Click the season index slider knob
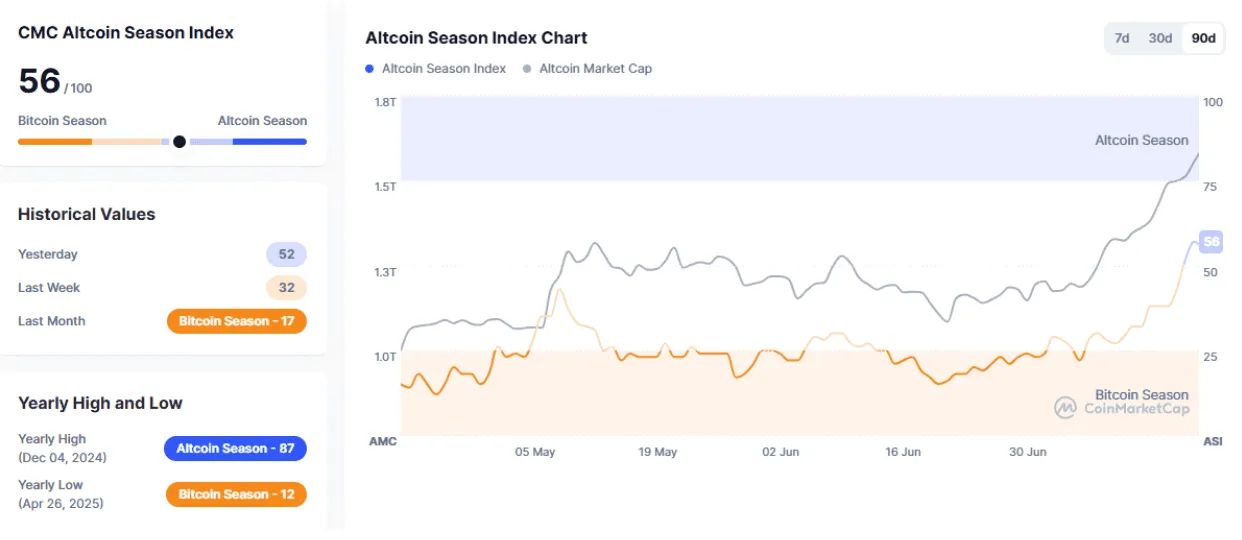The image size is (1242, 540). 179,141
